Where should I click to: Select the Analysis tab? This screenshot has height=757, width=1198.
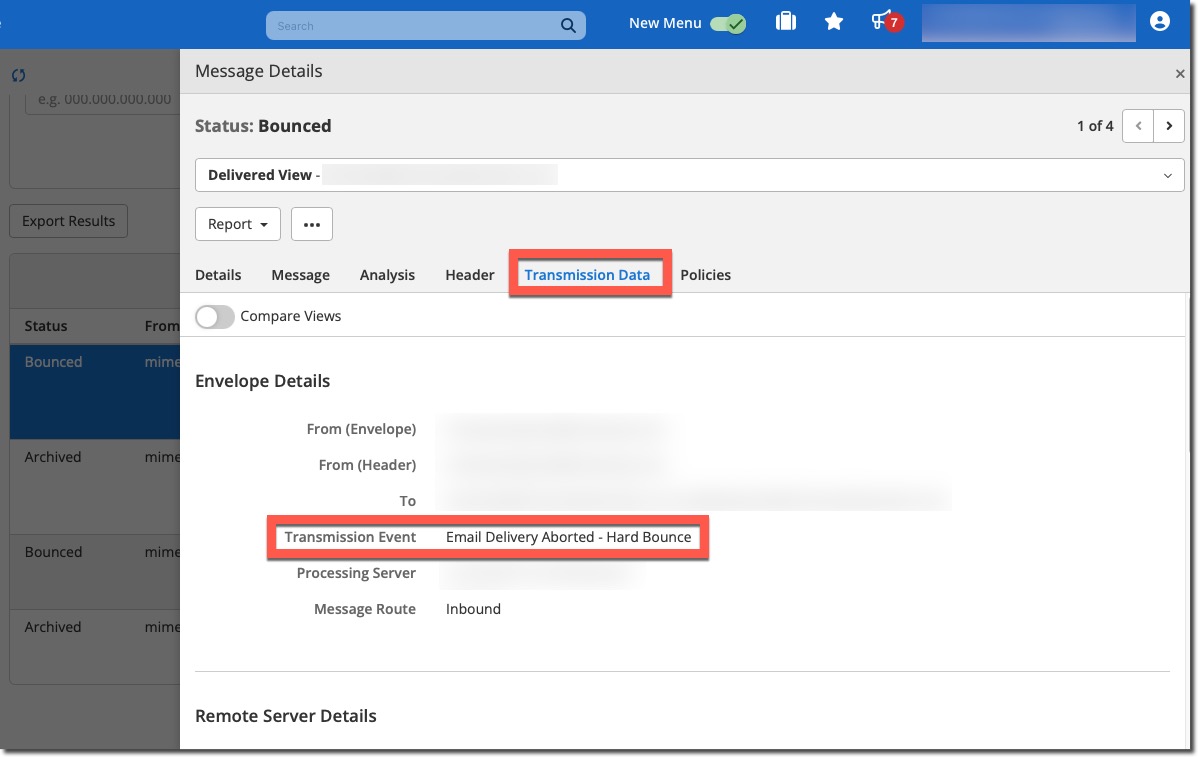(387, 274)
